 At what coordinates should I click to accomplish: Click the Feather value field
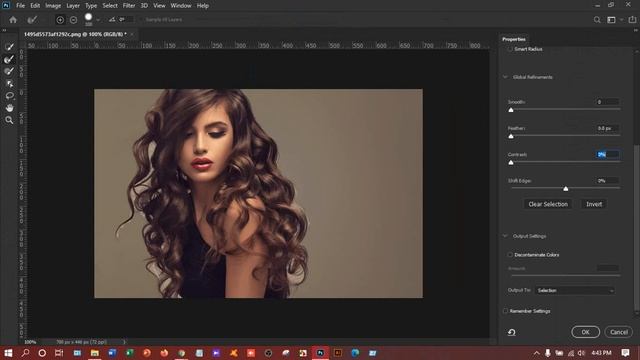pos(608,128)
